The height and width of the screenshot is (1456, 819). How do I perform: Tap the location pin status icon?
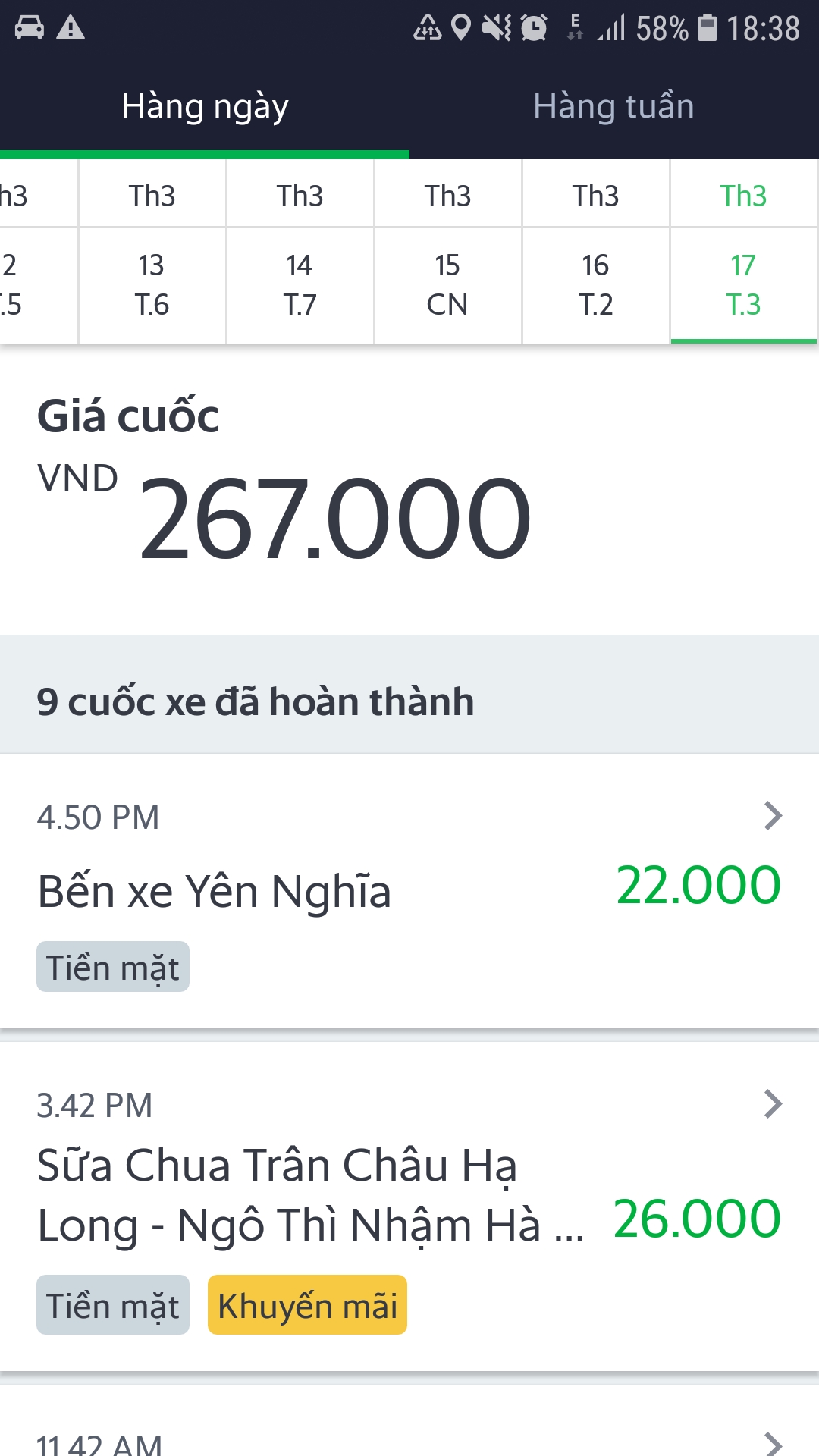tap(460, 28)
